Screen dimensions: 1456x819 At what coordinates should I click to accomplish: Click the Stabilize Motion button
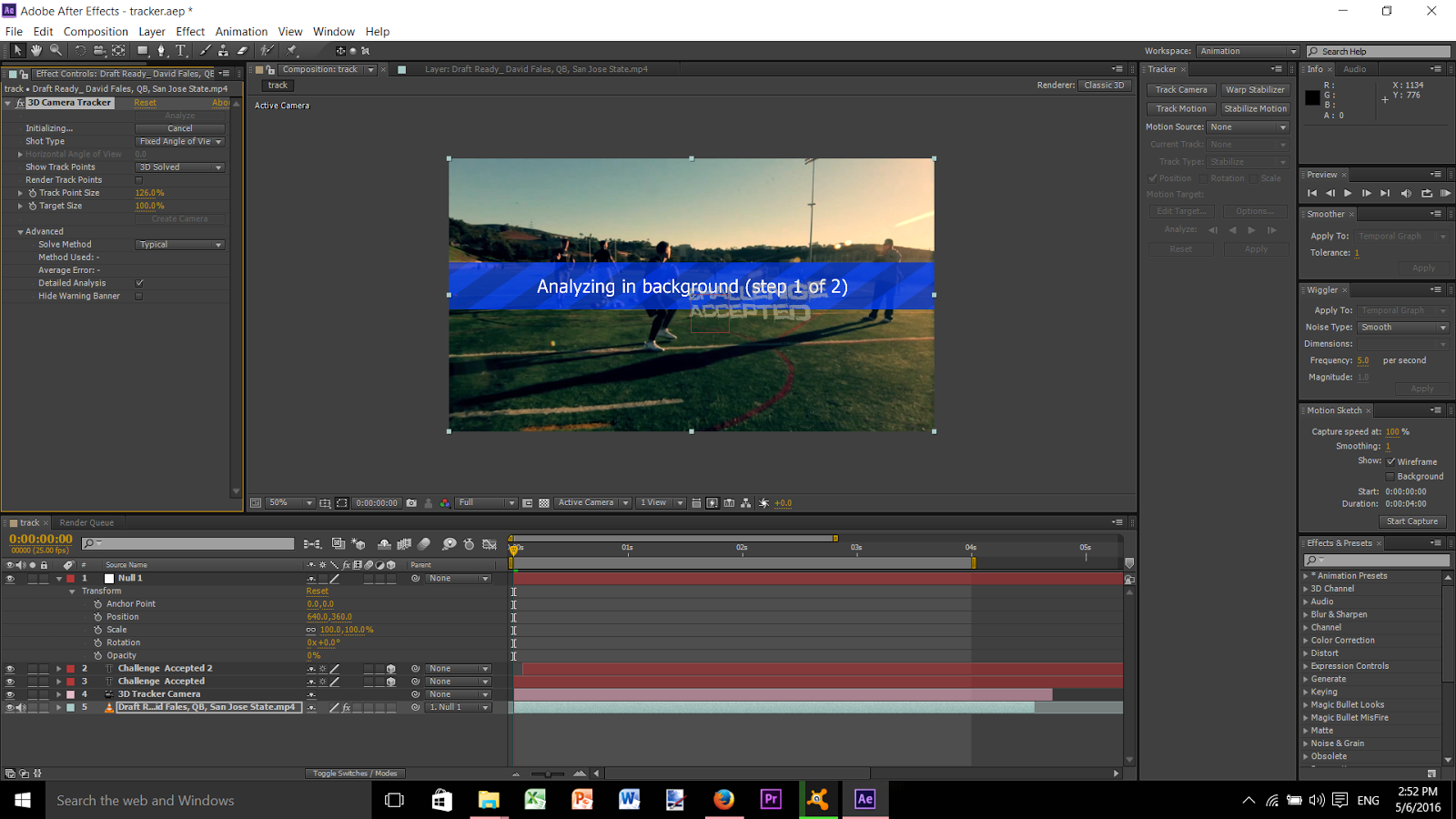coord(1255,109)
